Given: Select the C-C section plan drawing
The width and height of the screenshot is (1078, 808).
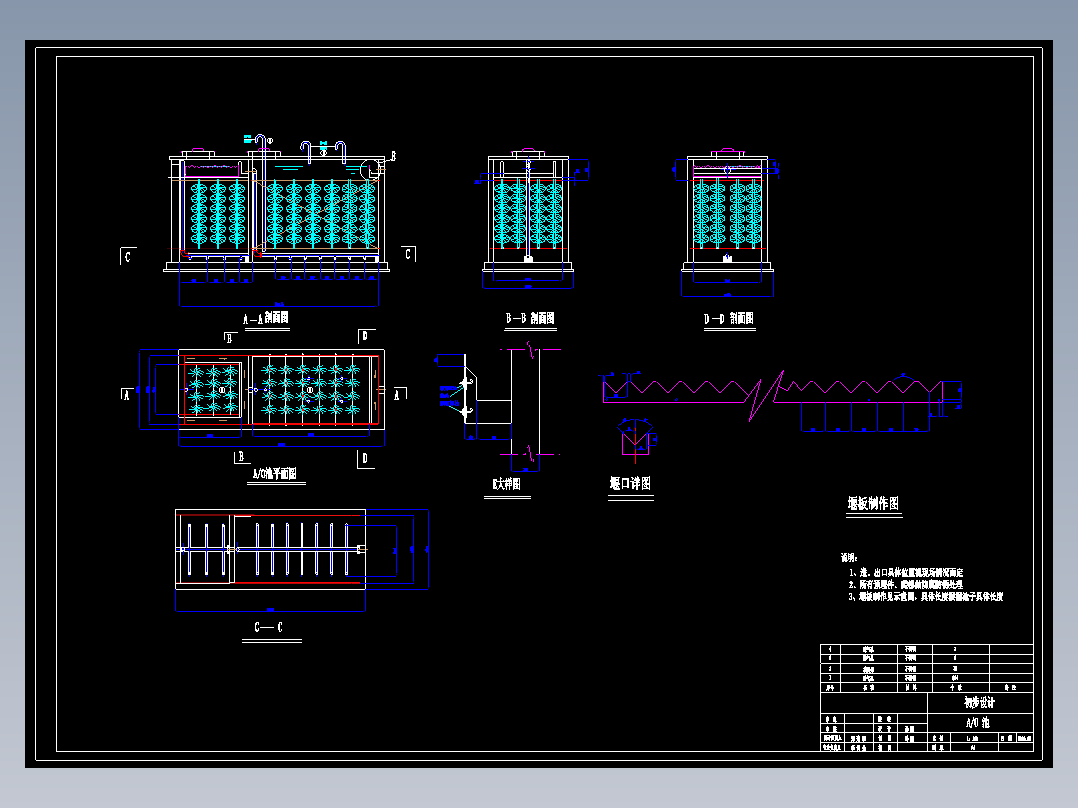Looking at the screenshot, I should point(302,560).
